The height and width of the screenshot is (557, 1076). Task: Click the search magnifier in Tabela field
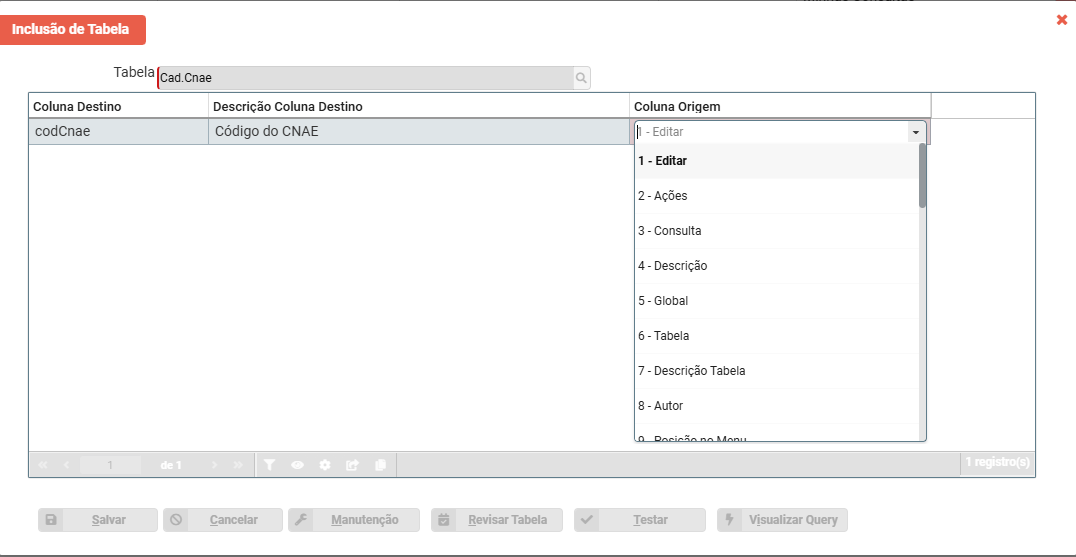[580, 78]
